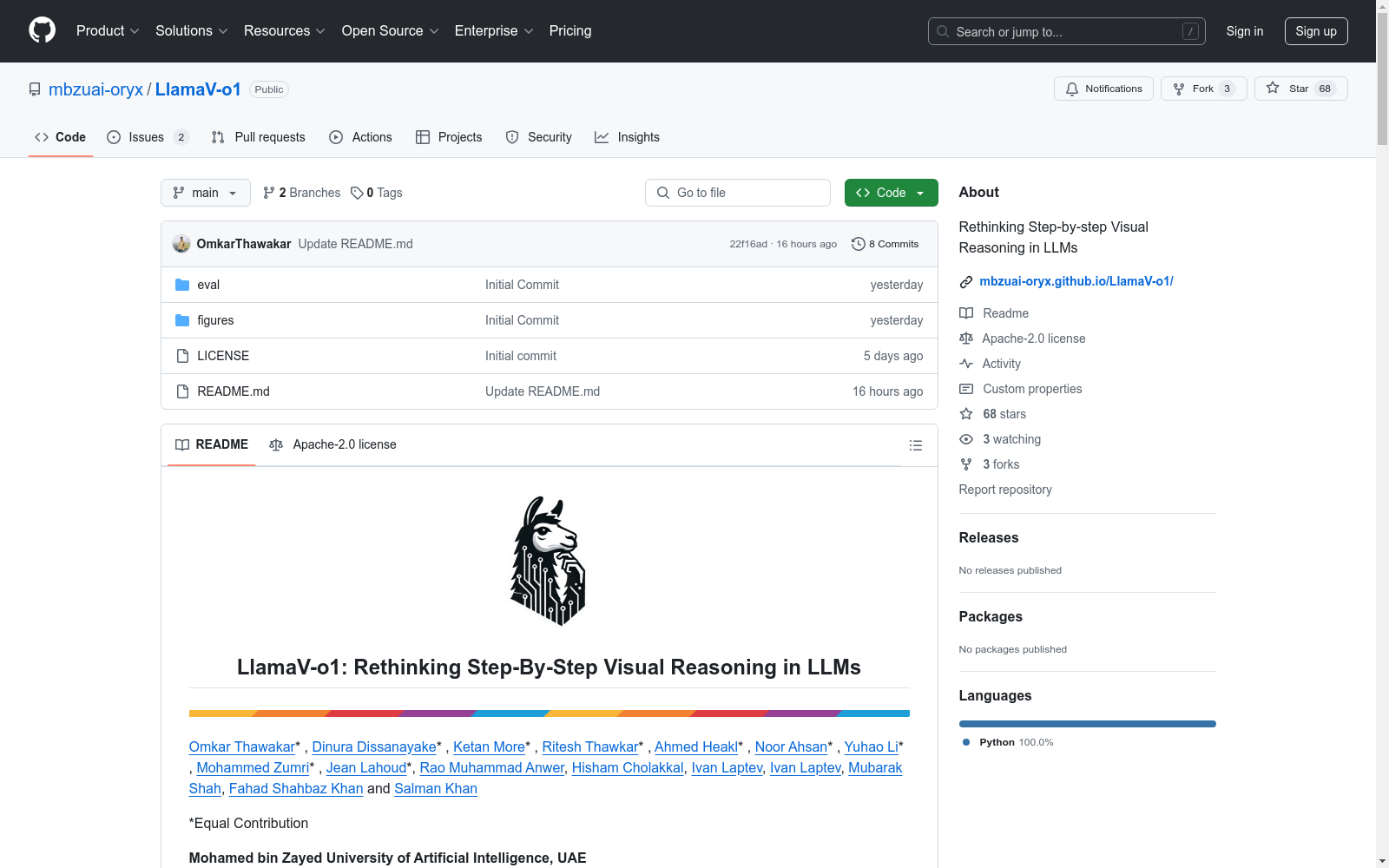Select the Apache-2.0 license tab

click(x=332, y=445)
